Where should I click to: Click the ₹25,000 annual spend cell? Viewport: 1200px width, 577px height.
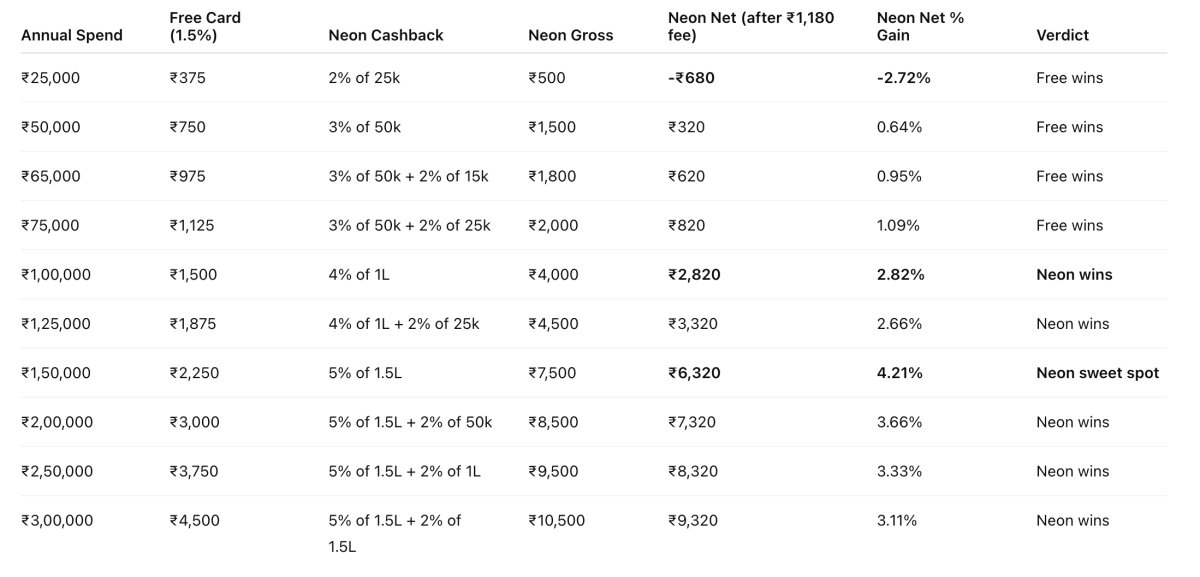coord(51,78)
